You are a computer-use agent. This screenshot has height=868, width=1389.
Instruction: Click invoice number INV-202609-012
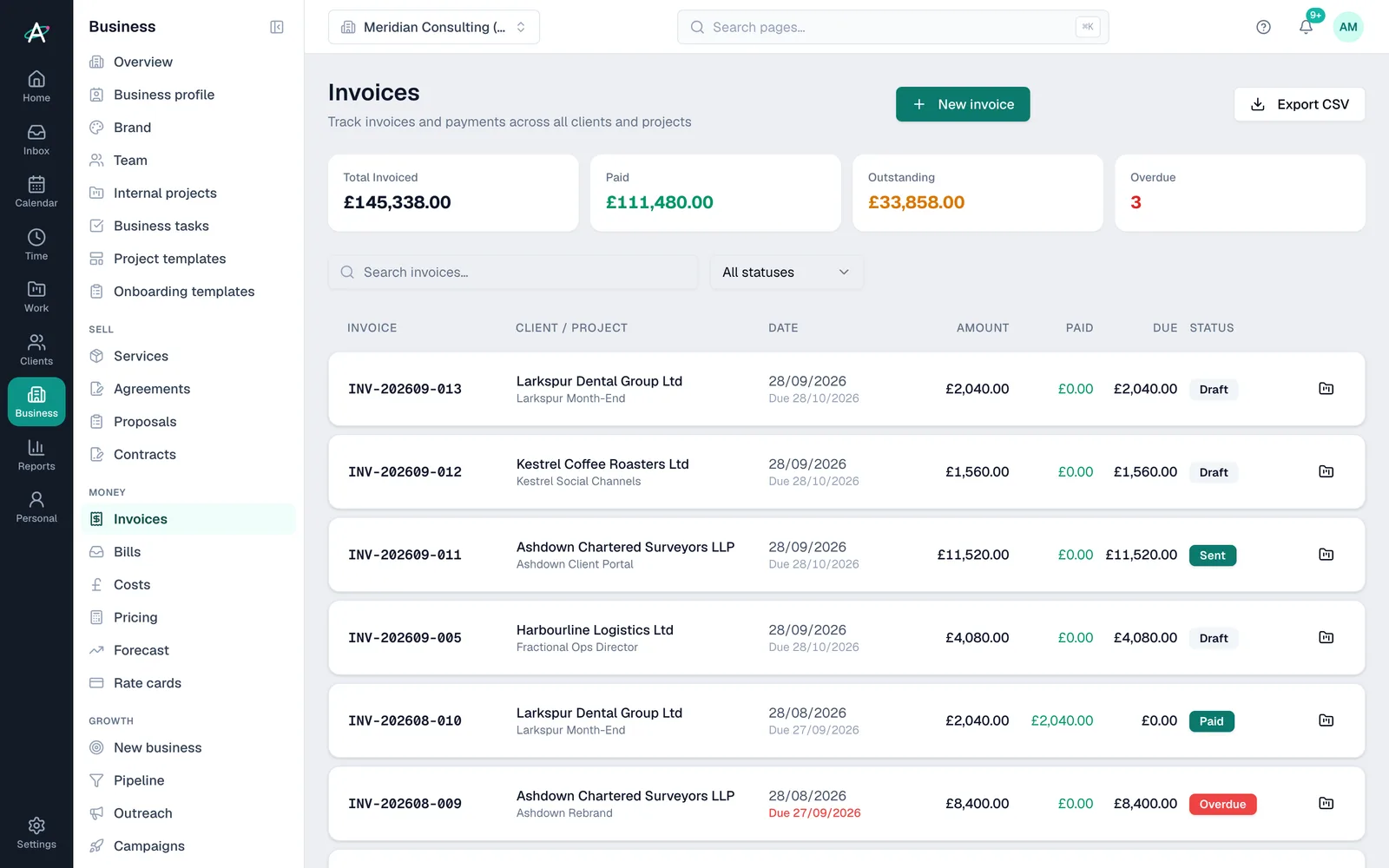(x=405, y=472)
